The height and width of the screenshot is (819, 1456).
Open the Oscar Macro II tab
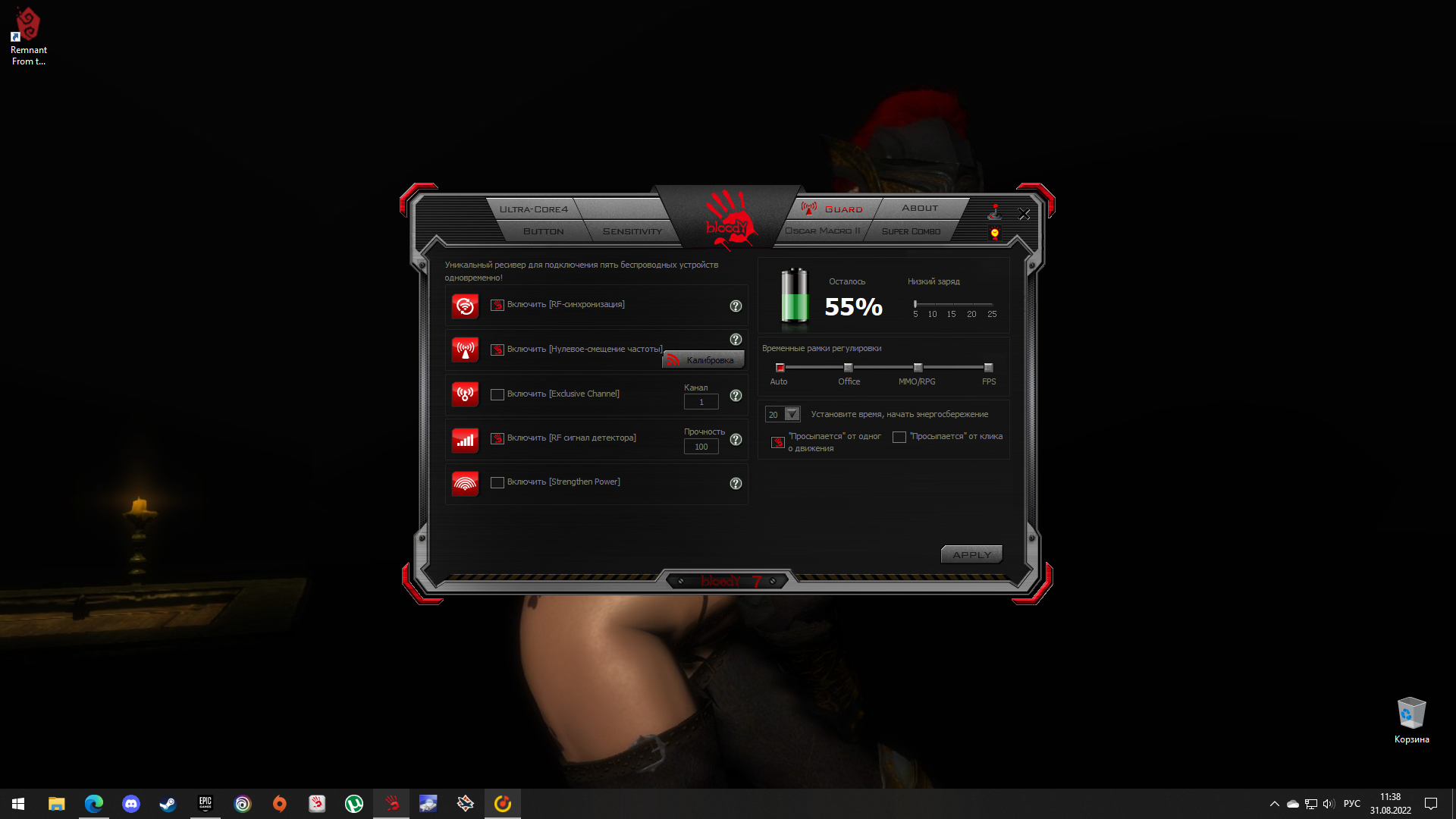click(x=822, y=231)
